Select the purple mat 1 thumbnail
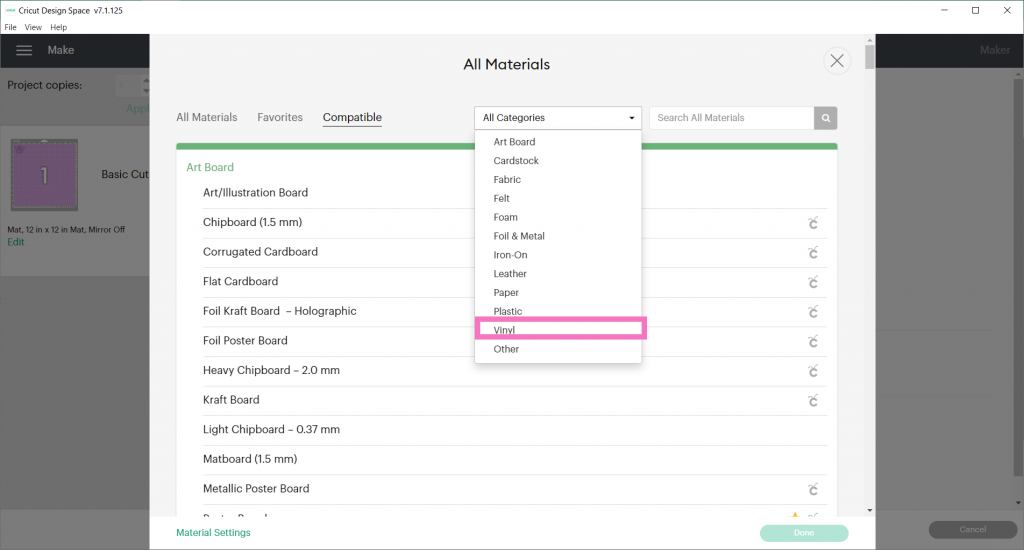This screenshot has width=1024, height=550. [x=44, y=175]
